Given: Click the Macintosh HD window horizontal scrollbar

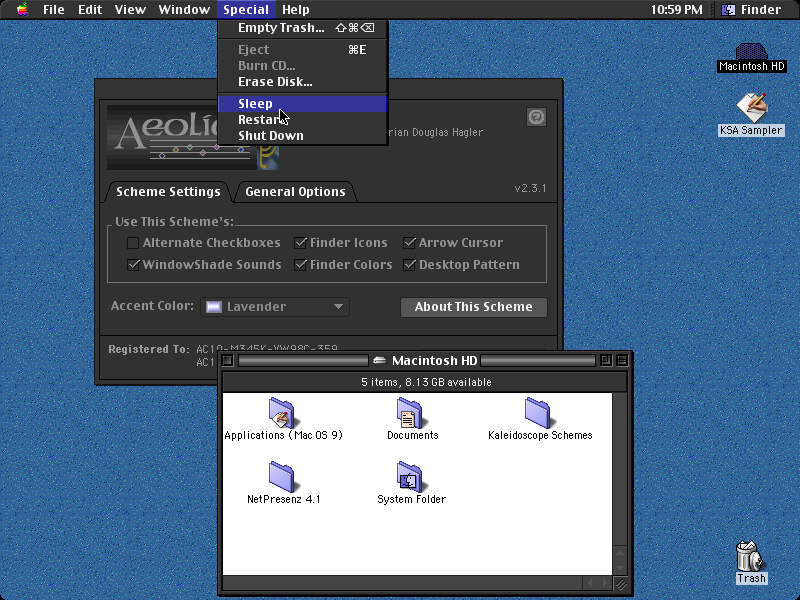Looking at the screenshot, I should [417, 583].
